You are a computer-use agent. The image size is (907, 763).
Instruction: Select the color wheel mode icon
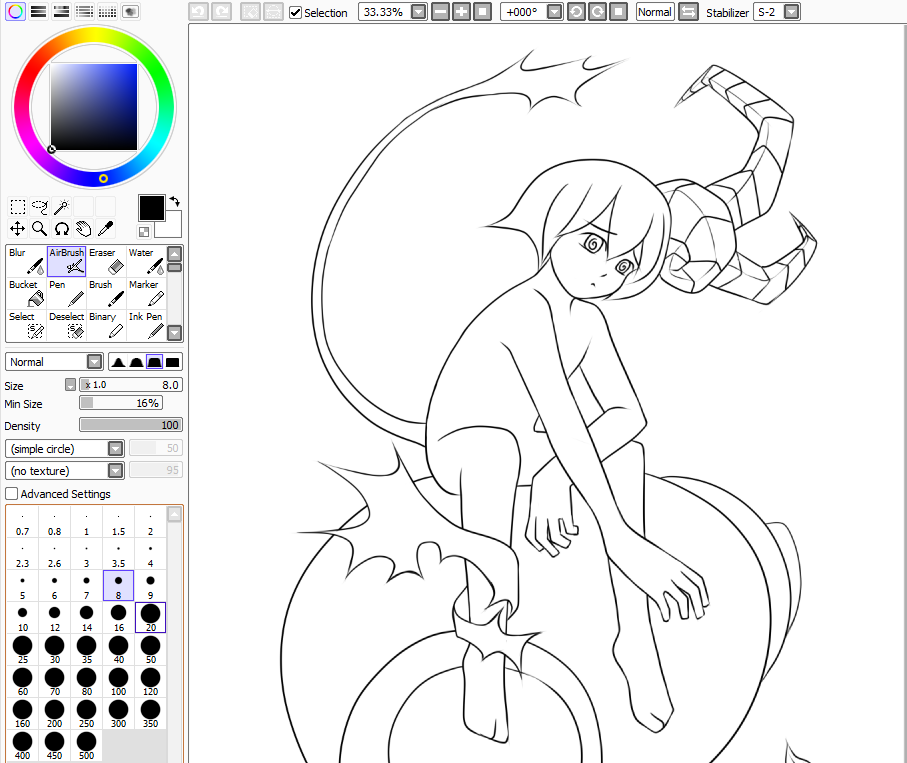(x=16, y=12)
